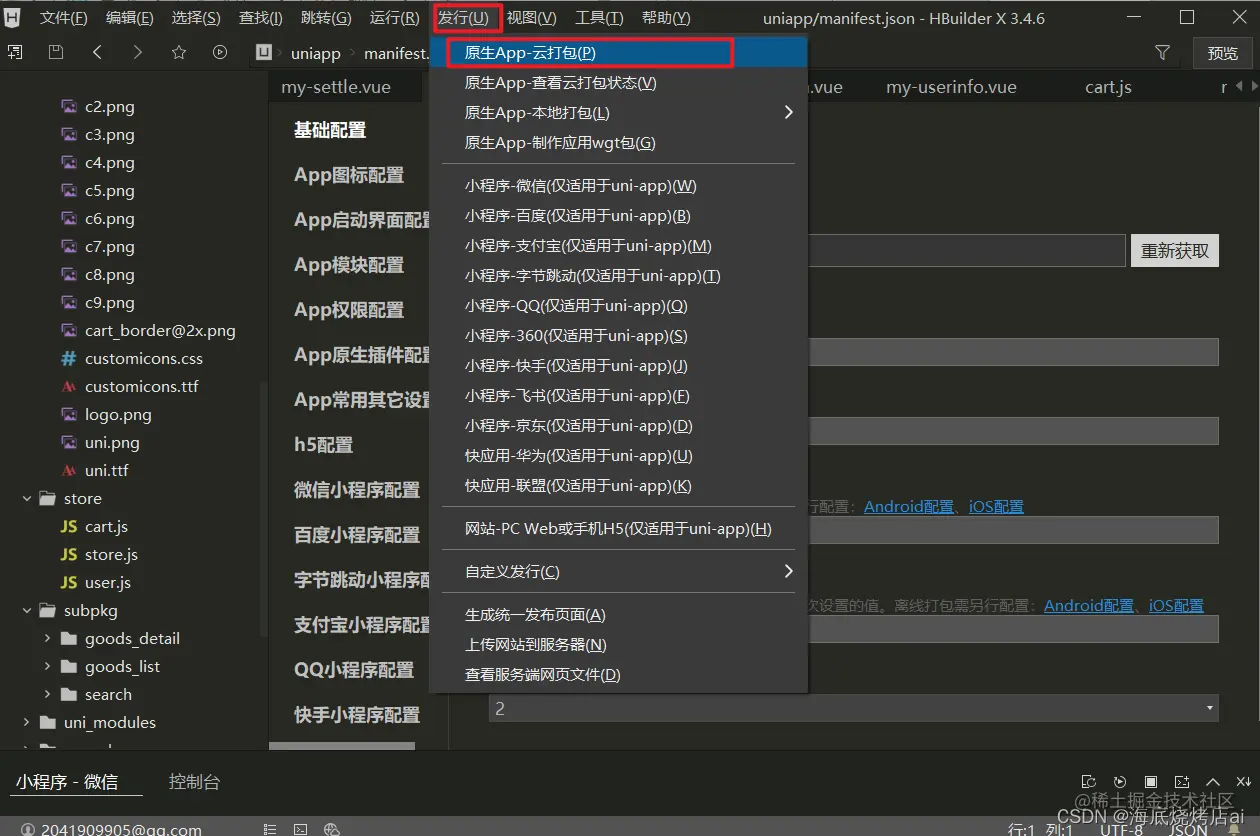Switch to the my-settle.vue tab
Screen dimensions: 1260x836
pyautogui.click(x=336, y=87)
